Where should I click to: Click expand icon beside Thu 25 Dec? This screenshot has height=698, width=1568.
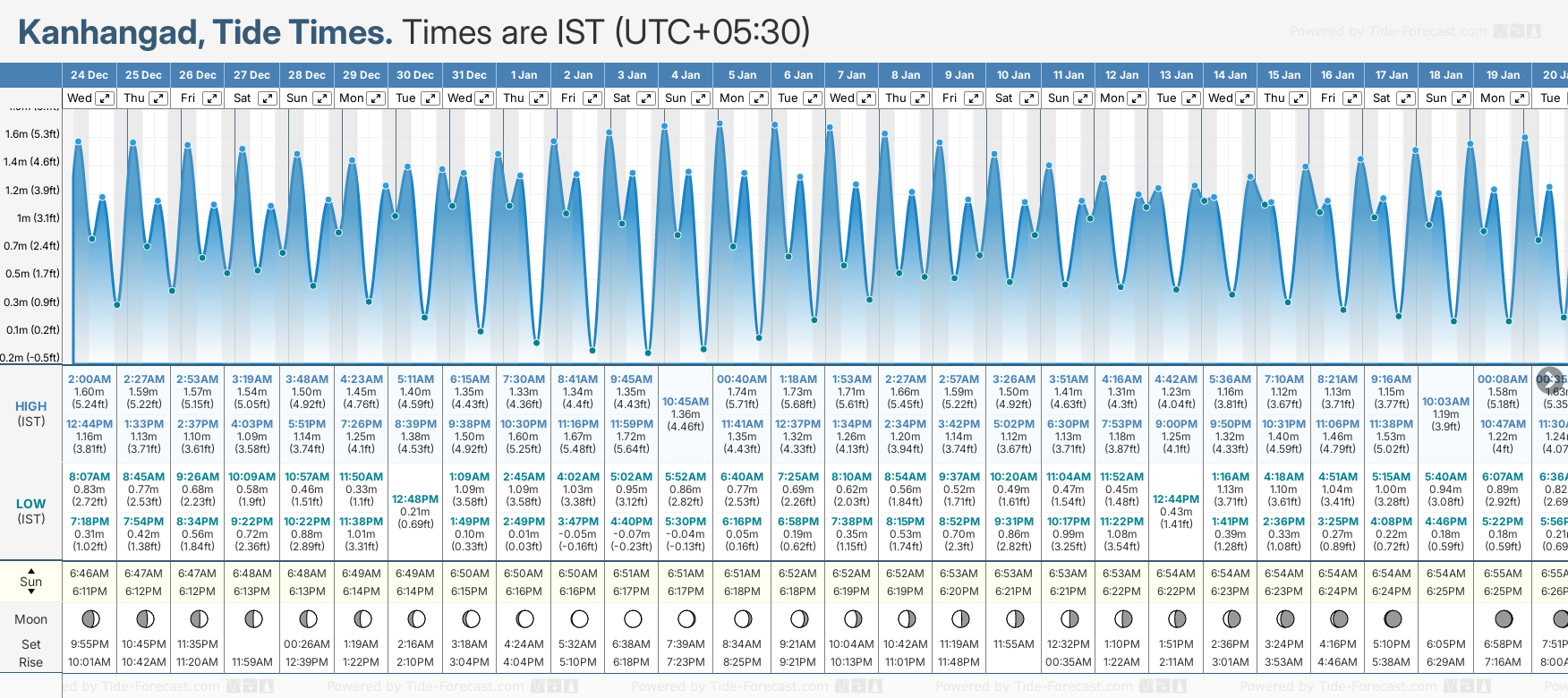tap(158, 98)
